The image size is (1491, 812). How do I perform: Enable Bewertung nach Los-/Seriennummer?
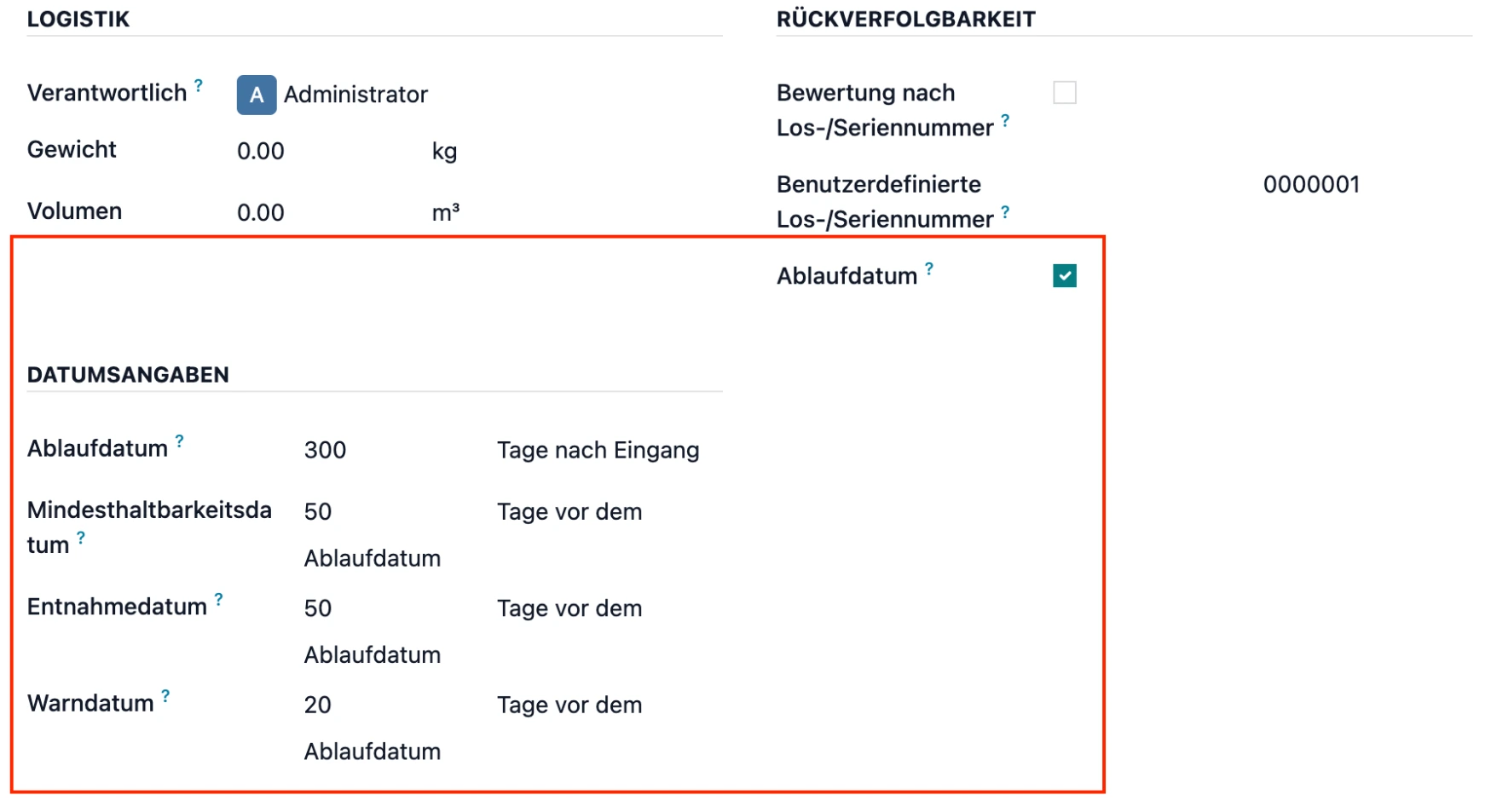pyautogui.click(x=1066, y=92)
